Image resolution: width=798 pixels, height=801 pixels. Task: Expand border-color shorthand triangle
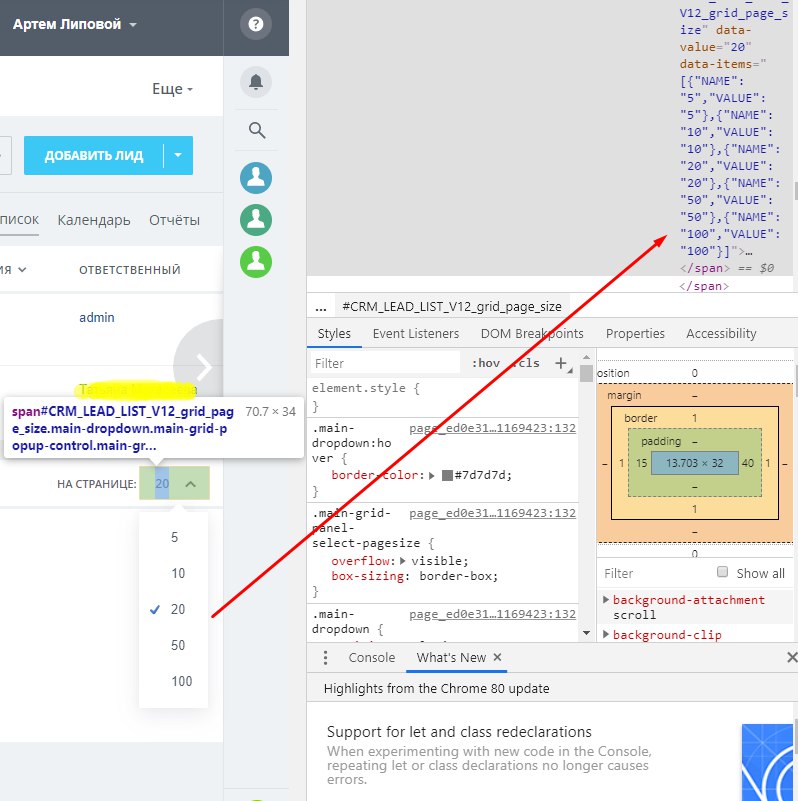pyautogui.click(x=432, y=476)
